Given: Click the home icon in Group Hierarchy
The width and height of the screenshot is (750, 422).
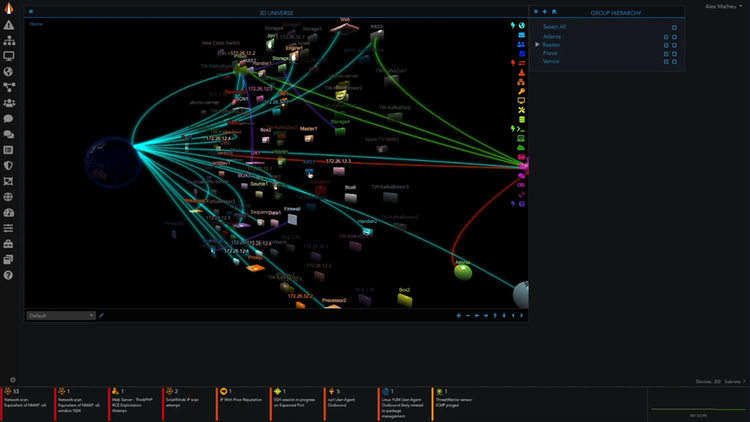Looking at the screenshot, I should (554, 12).
